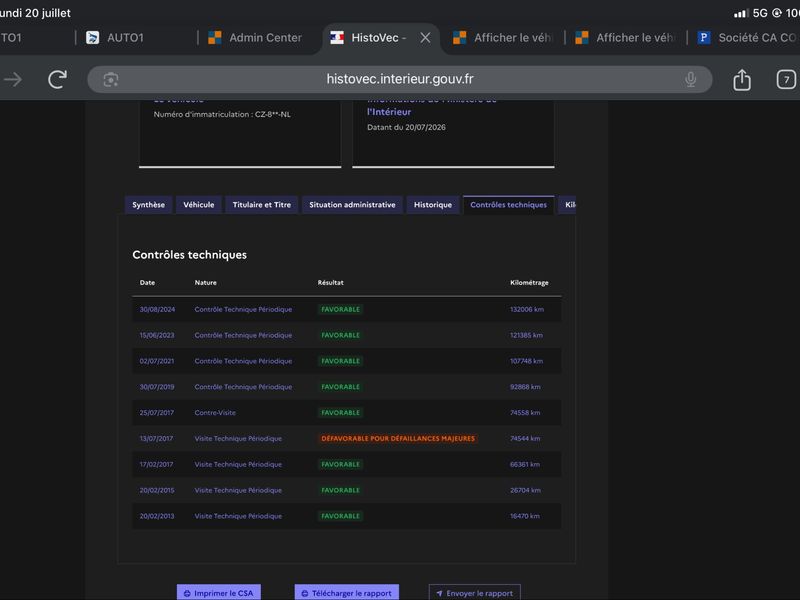Open the Situation administrative tab
Screen dimensions: 800x600
pos(352,205)
